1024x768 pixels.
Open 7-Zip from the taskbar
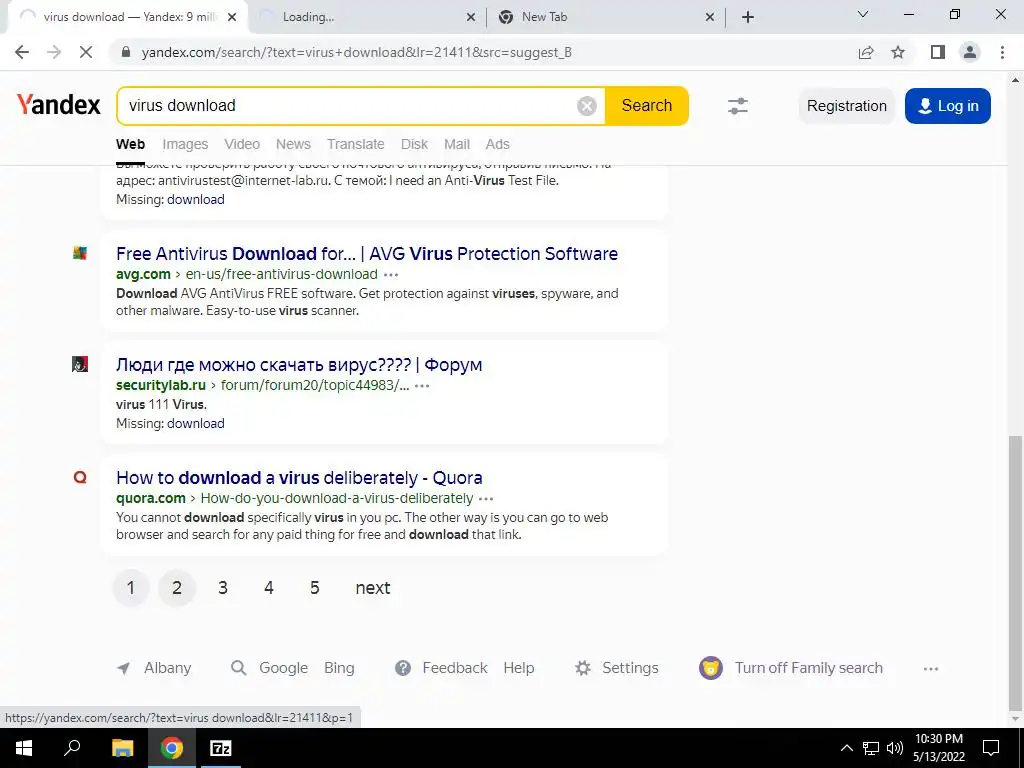point(221,748)
